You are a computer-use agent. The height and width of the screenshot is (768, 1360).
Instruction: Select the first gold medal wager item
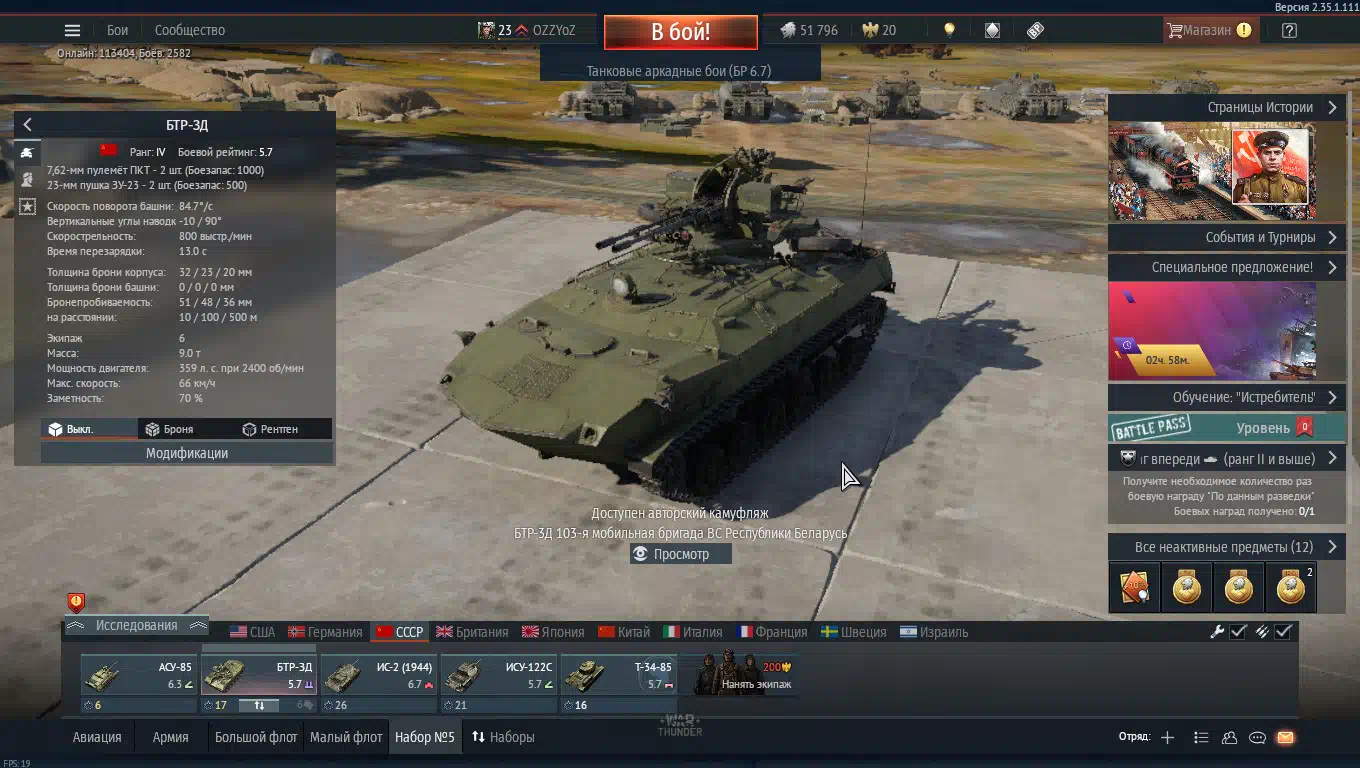tap(1187, 587)
